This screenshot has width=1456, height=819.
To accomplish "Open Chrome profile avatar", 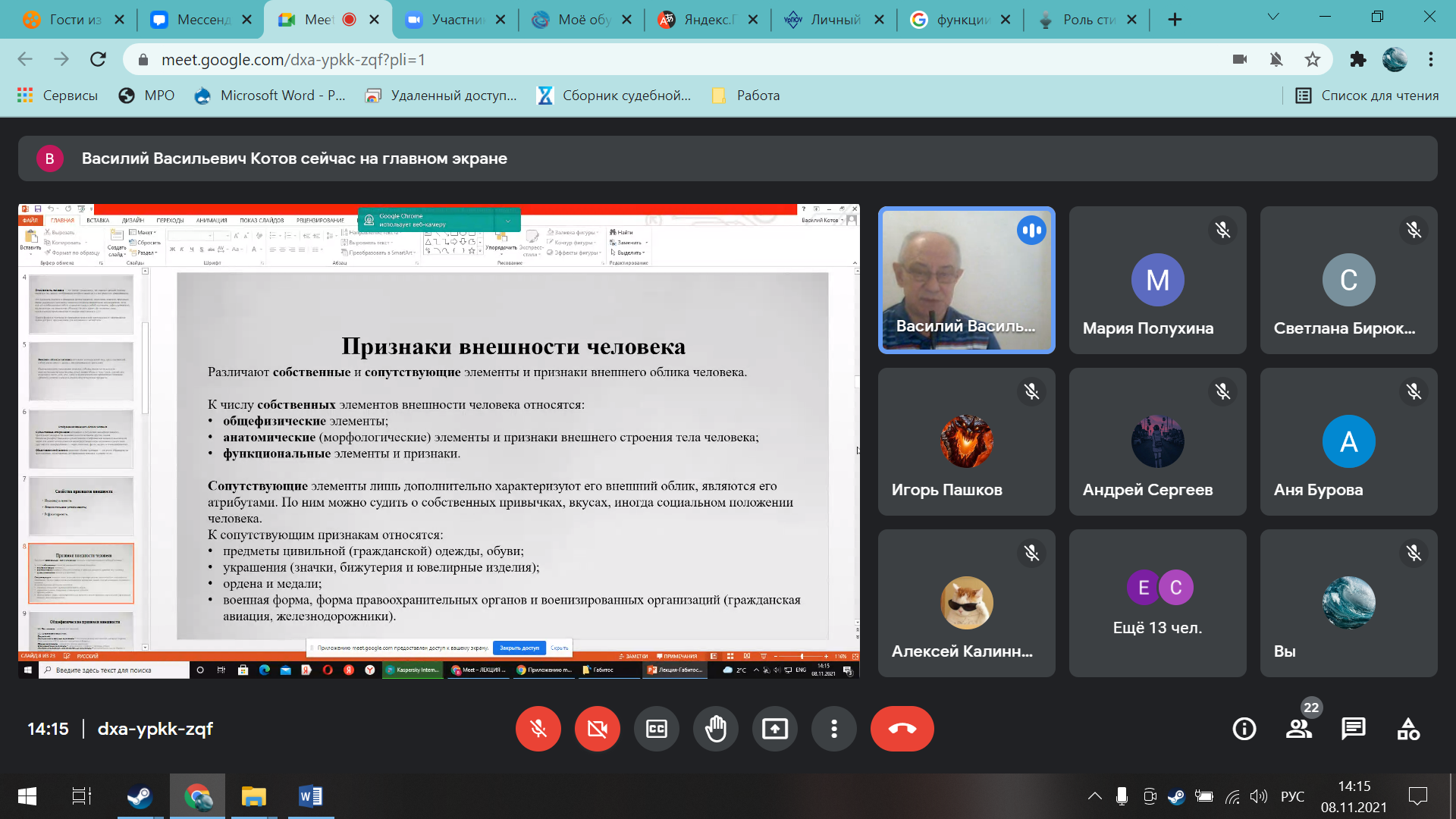I will point(1395,59).
